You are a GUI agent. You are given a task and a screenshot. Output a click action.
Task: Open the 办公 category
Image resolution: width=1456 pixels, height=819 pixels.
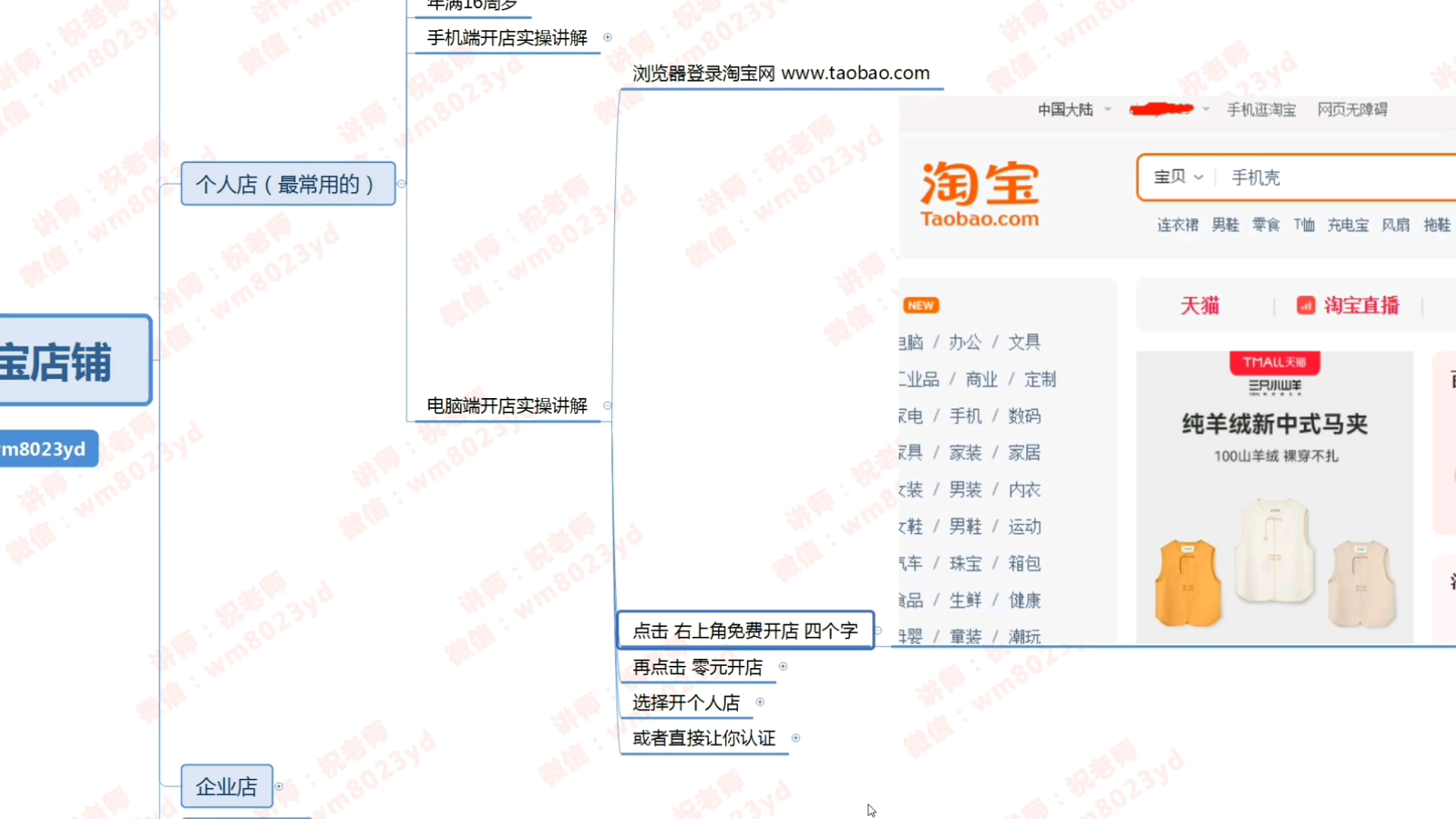[965, 343]
